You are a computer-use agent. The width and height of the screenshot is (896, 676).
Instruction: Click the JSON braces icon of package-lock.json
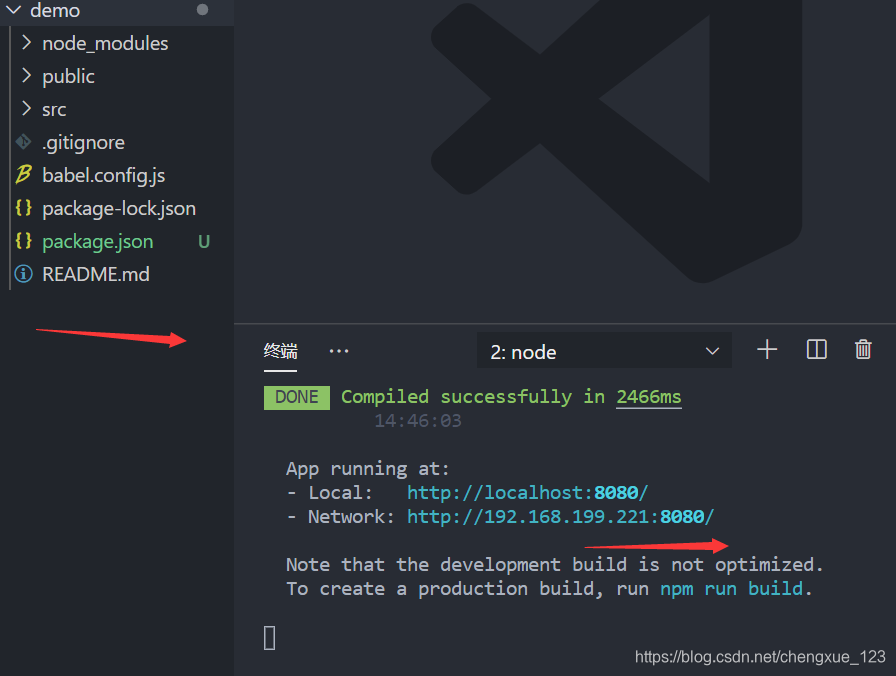[x=23, y=207]
